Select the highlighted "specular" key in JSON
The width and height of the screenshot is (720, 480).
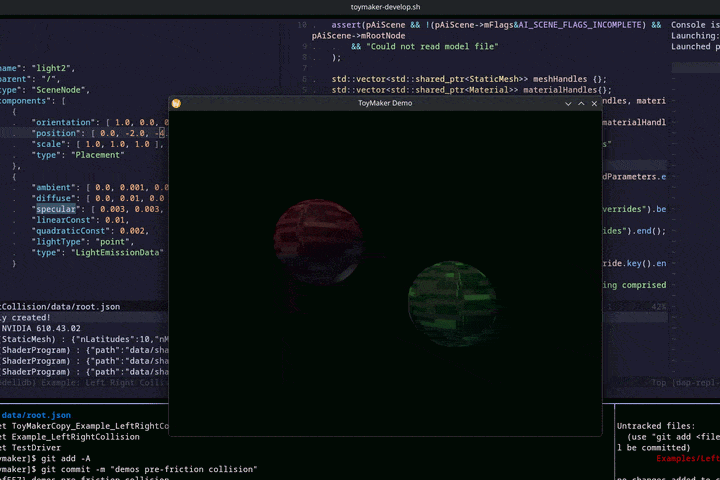[x=56, y=209]
